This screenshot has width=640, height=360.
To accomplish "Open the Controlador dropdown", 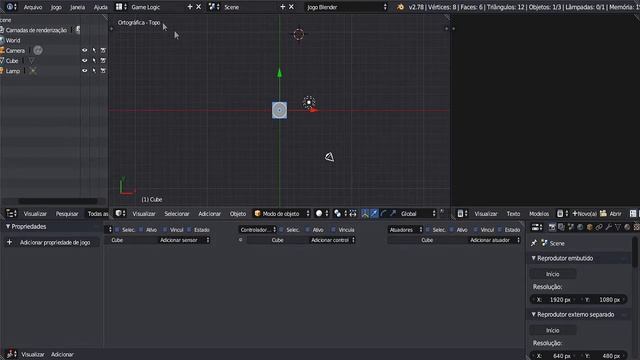I will (x=258, y=230).
